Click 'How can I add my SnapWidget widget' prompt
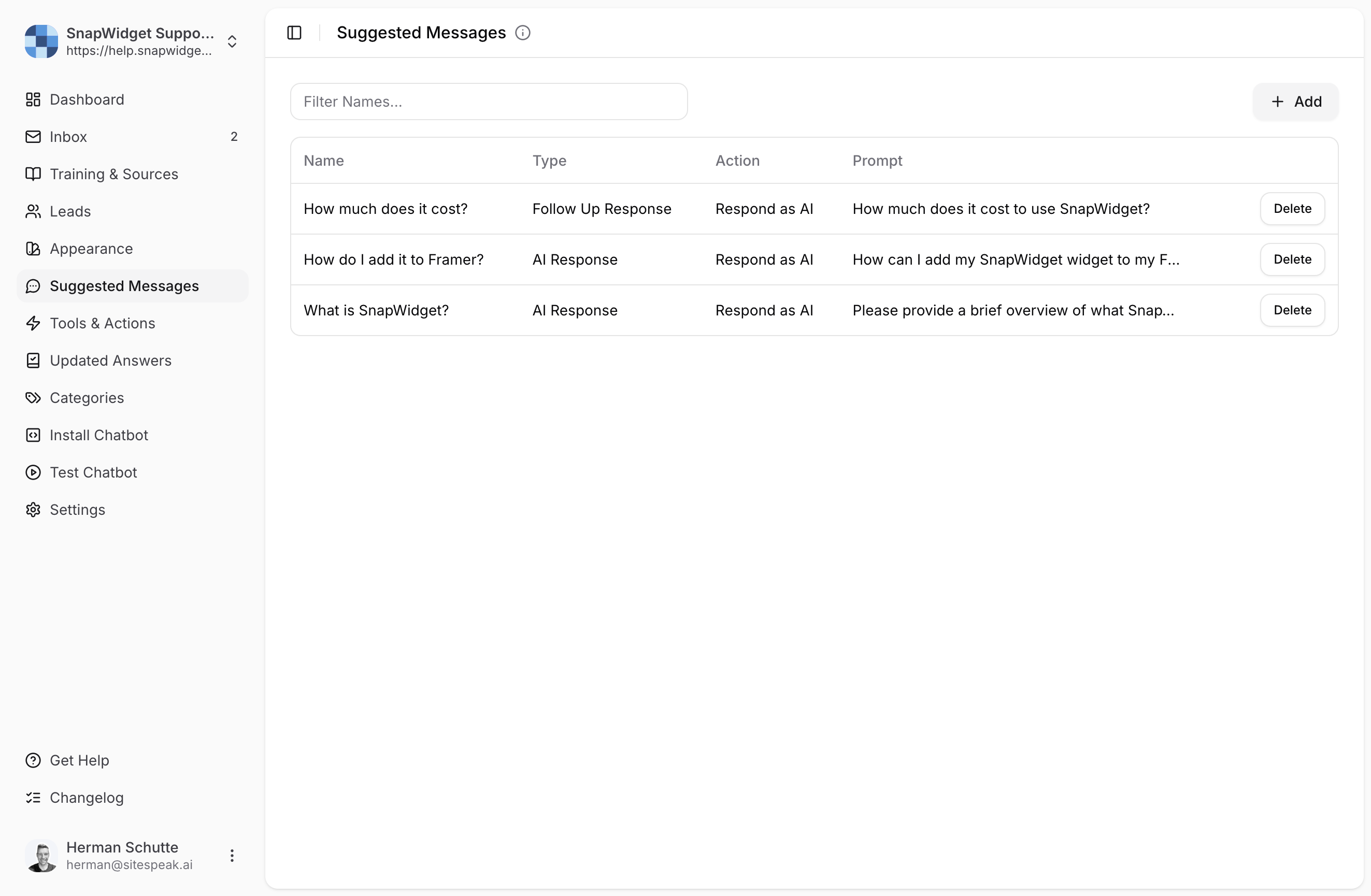 pyautogui.click(x=1016, y=259)
